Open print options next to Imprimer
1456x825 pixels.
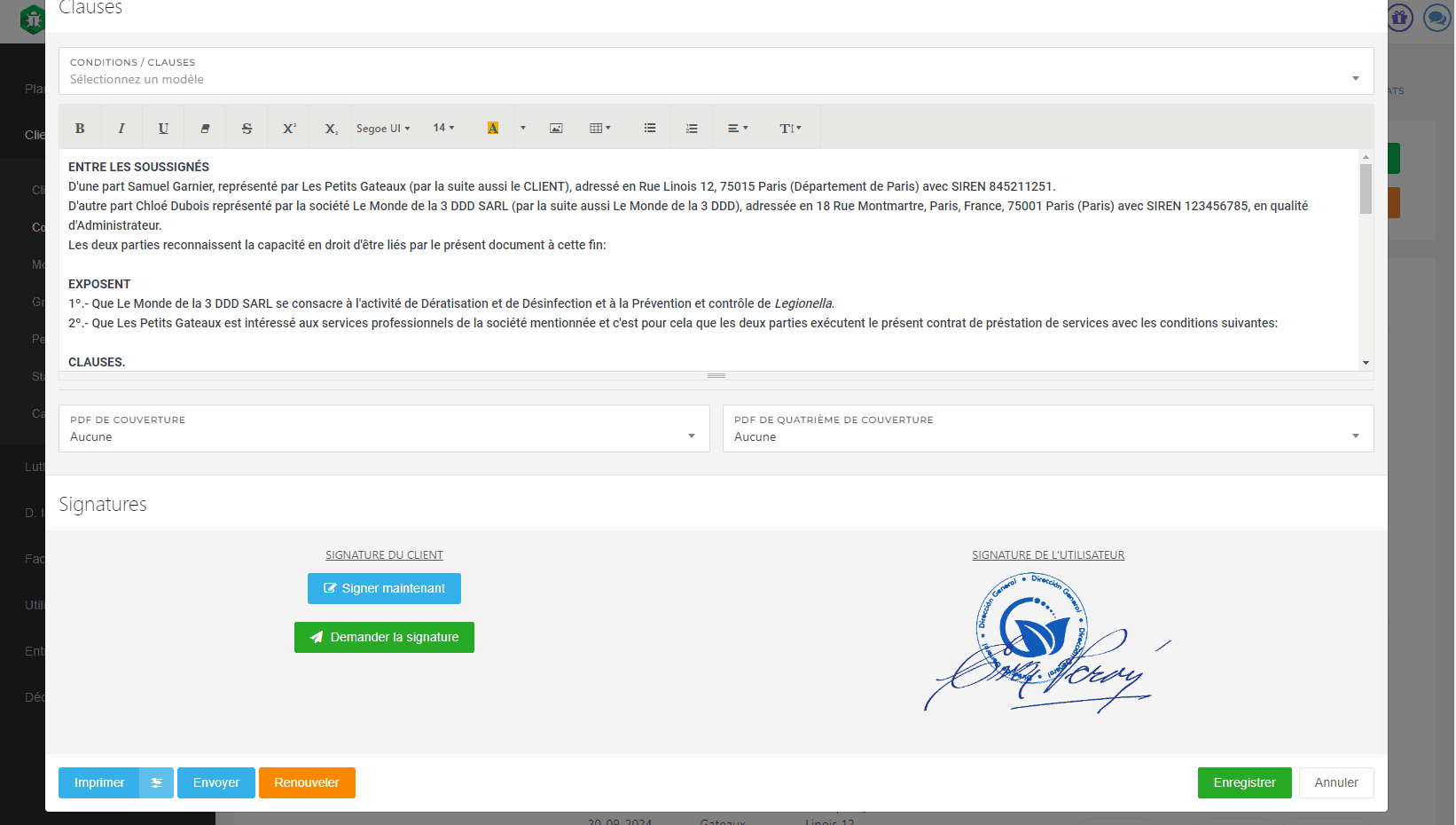tap(156, 782)
